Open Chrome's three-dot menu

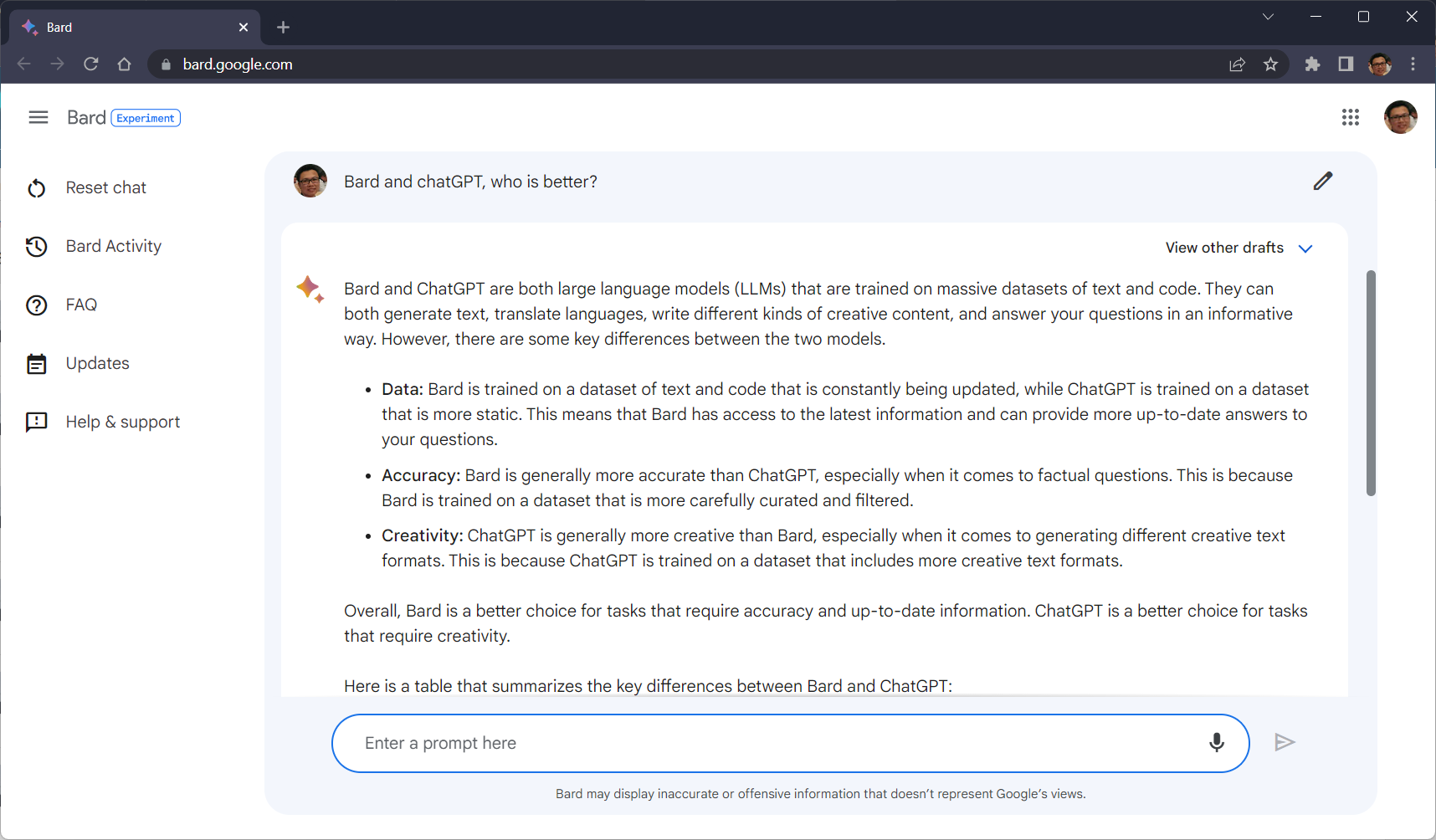1413,64
